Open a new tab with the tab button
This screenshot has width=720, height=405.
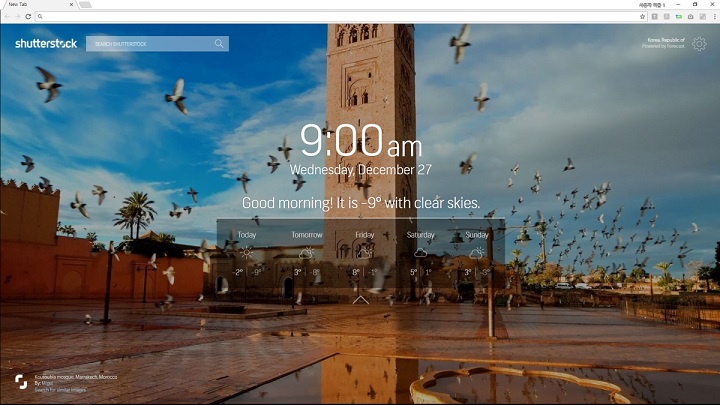point(85,5)
